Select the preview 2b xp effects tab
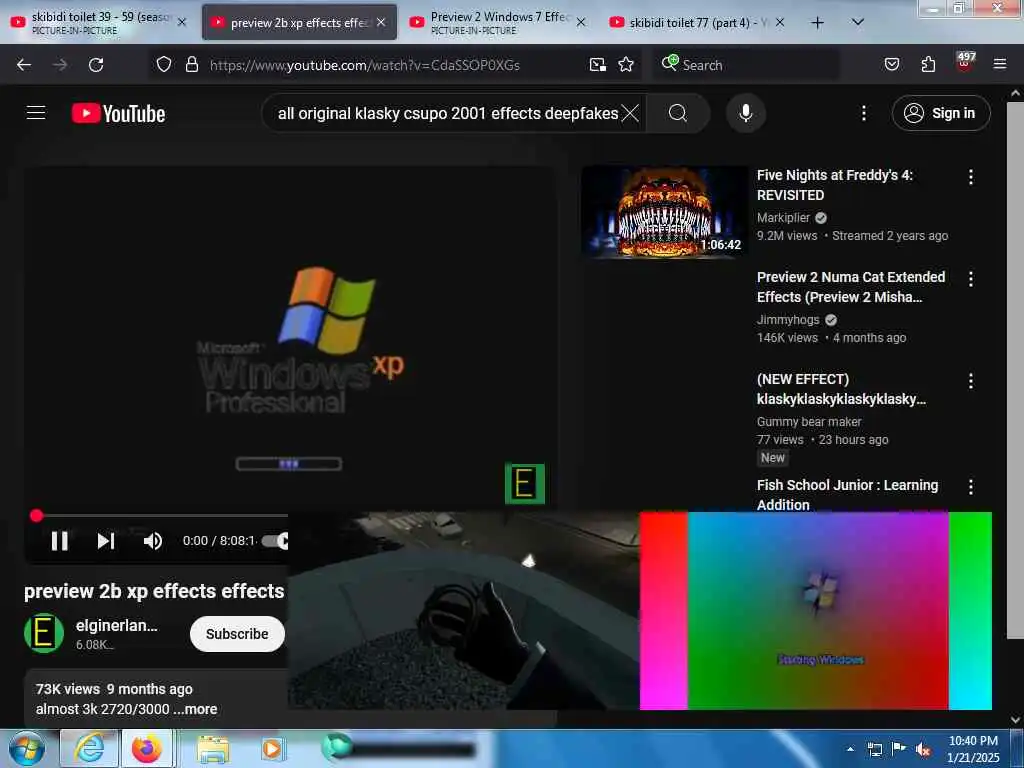1024x768 pixels. [x=299, y=22]
